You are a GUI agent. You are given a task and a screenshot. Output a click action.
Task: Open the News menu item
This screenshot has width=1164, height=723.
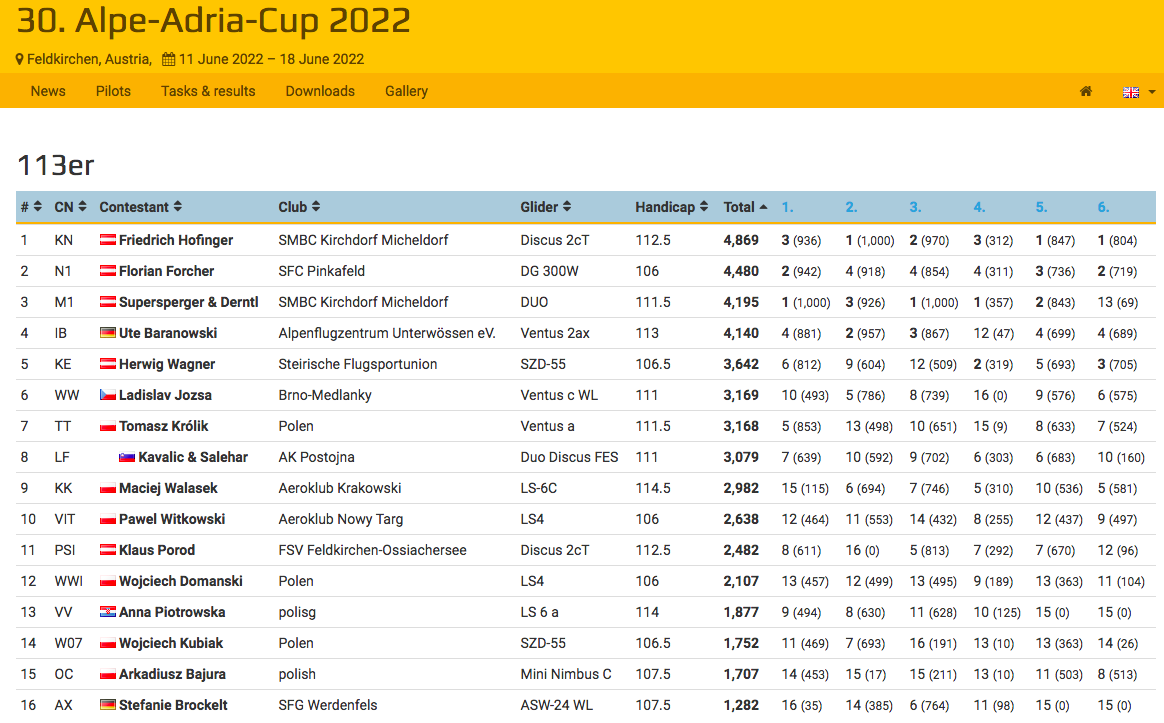tap(48, 91)
